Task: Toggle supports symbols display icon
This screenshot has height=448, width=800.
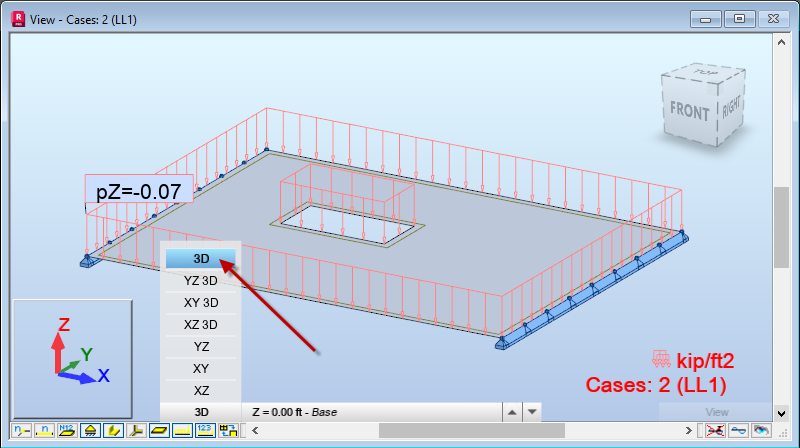Action: click(x=90, y=431)
